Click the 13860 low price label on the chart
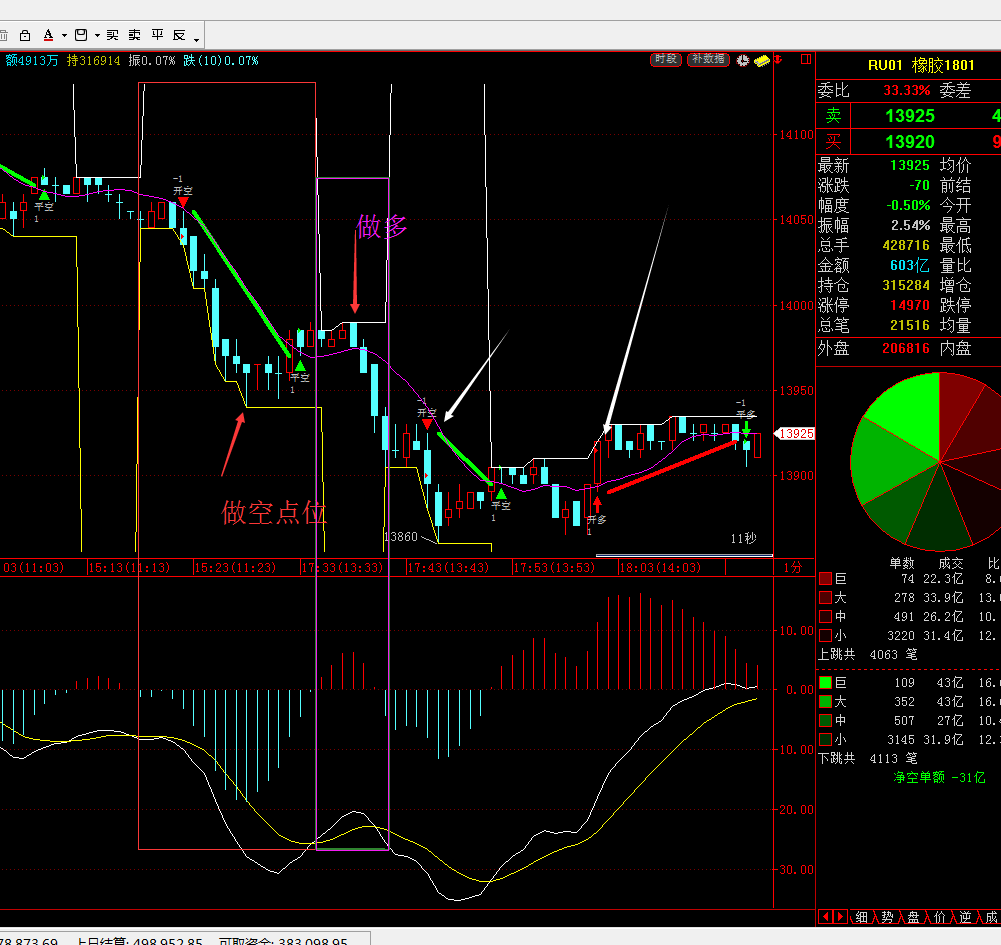The image size is (1001, 945). pos(401,537)
